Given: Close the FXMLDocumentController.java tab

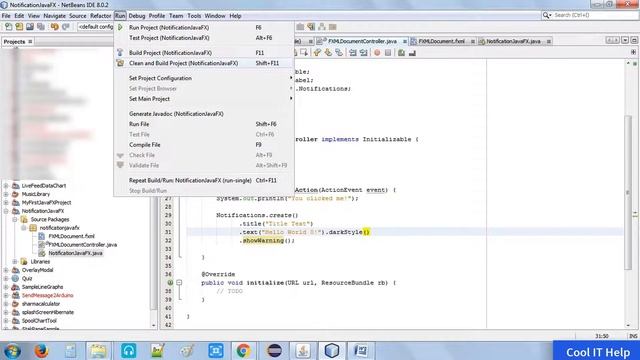Looking at the screenshot, I should pyautogui.click(x=404, y=42).
